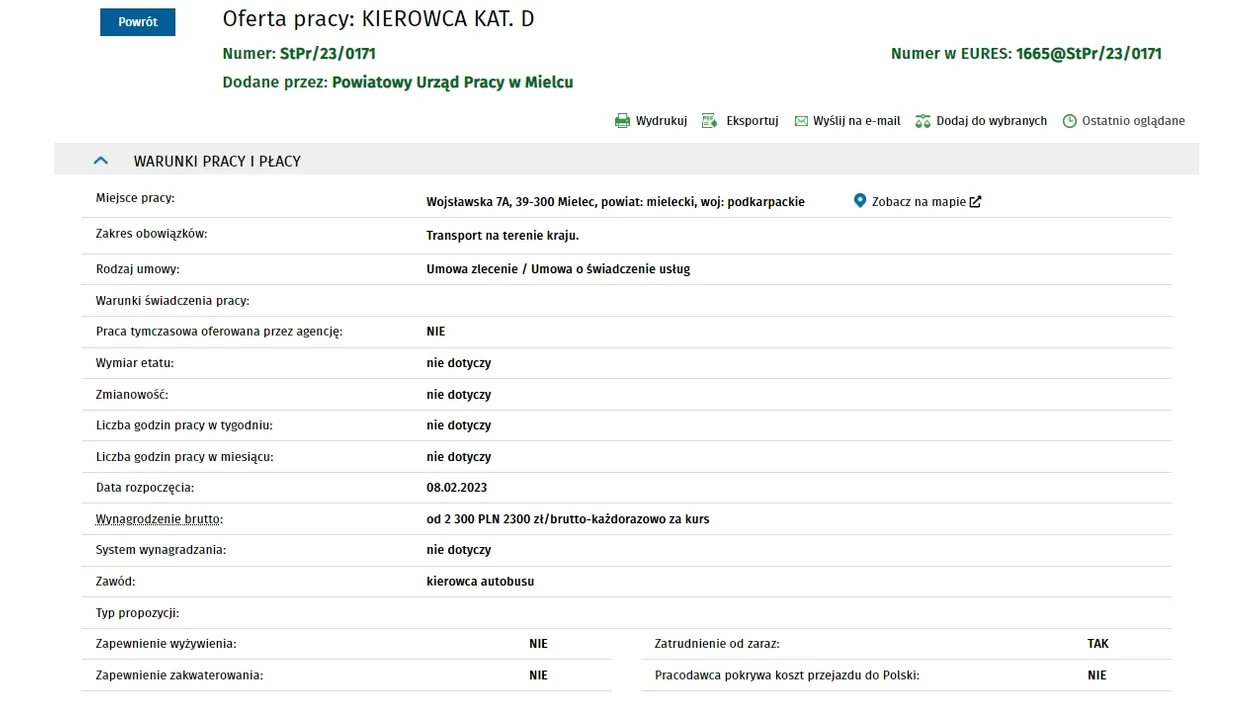This screenshot has height=719, width=1260.
Task: Click the Zawód label
Action: point(115,581)
